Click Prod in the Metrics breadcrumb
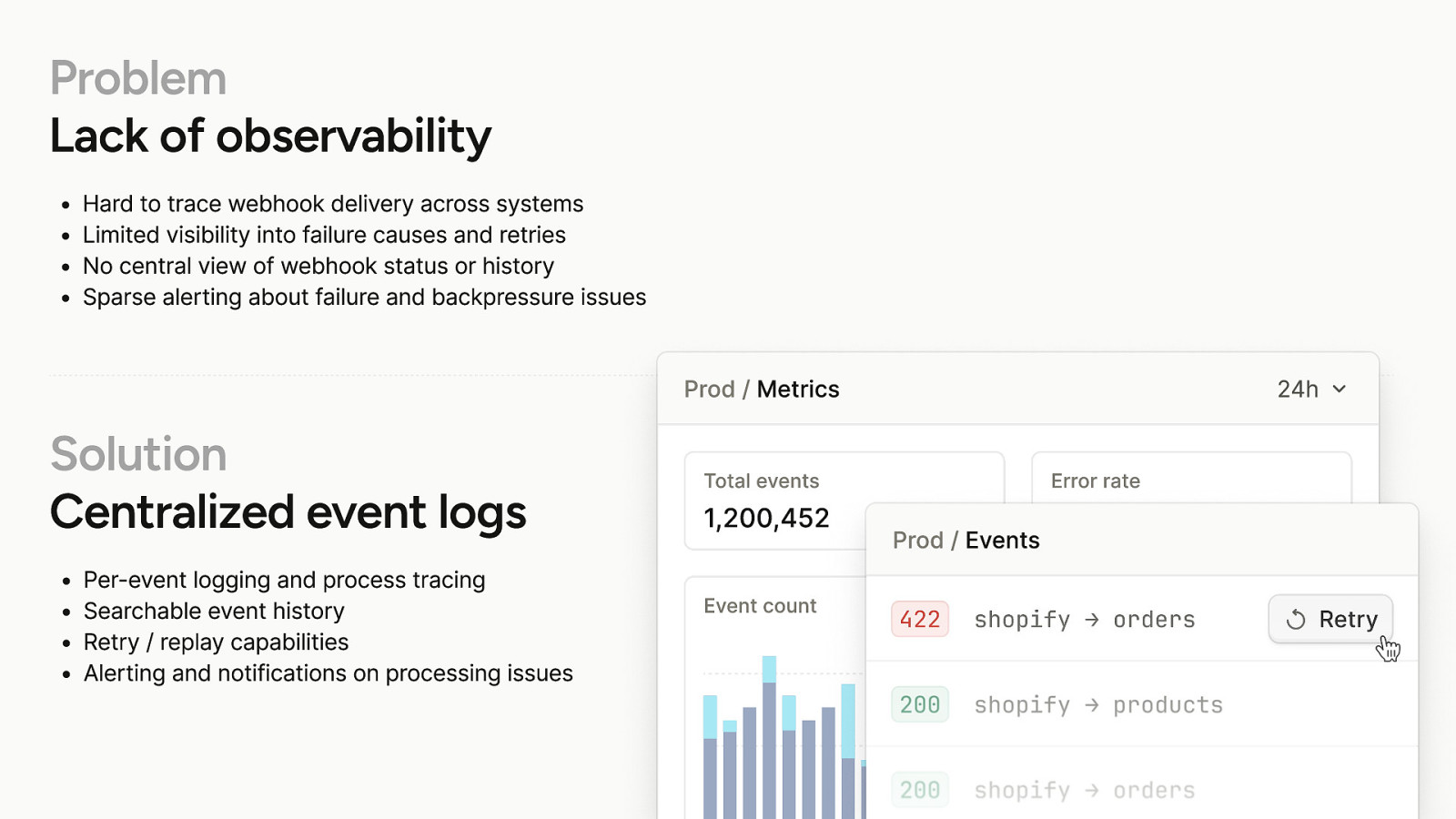Screen dimensions: 1456x819 pos(709,389)
